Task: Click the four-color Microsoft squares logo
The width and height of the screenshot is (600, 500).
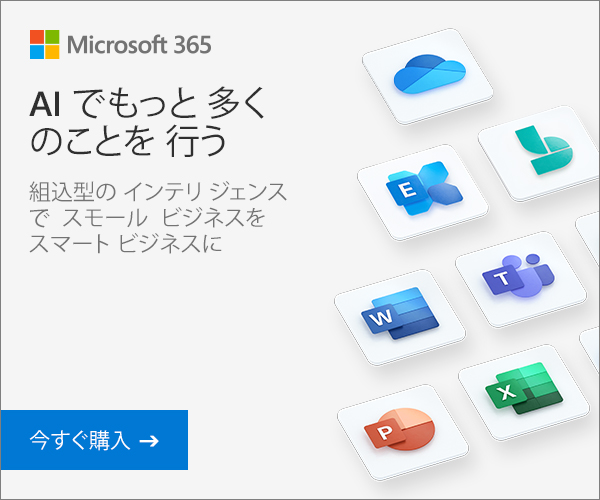Action: [44, 44]
